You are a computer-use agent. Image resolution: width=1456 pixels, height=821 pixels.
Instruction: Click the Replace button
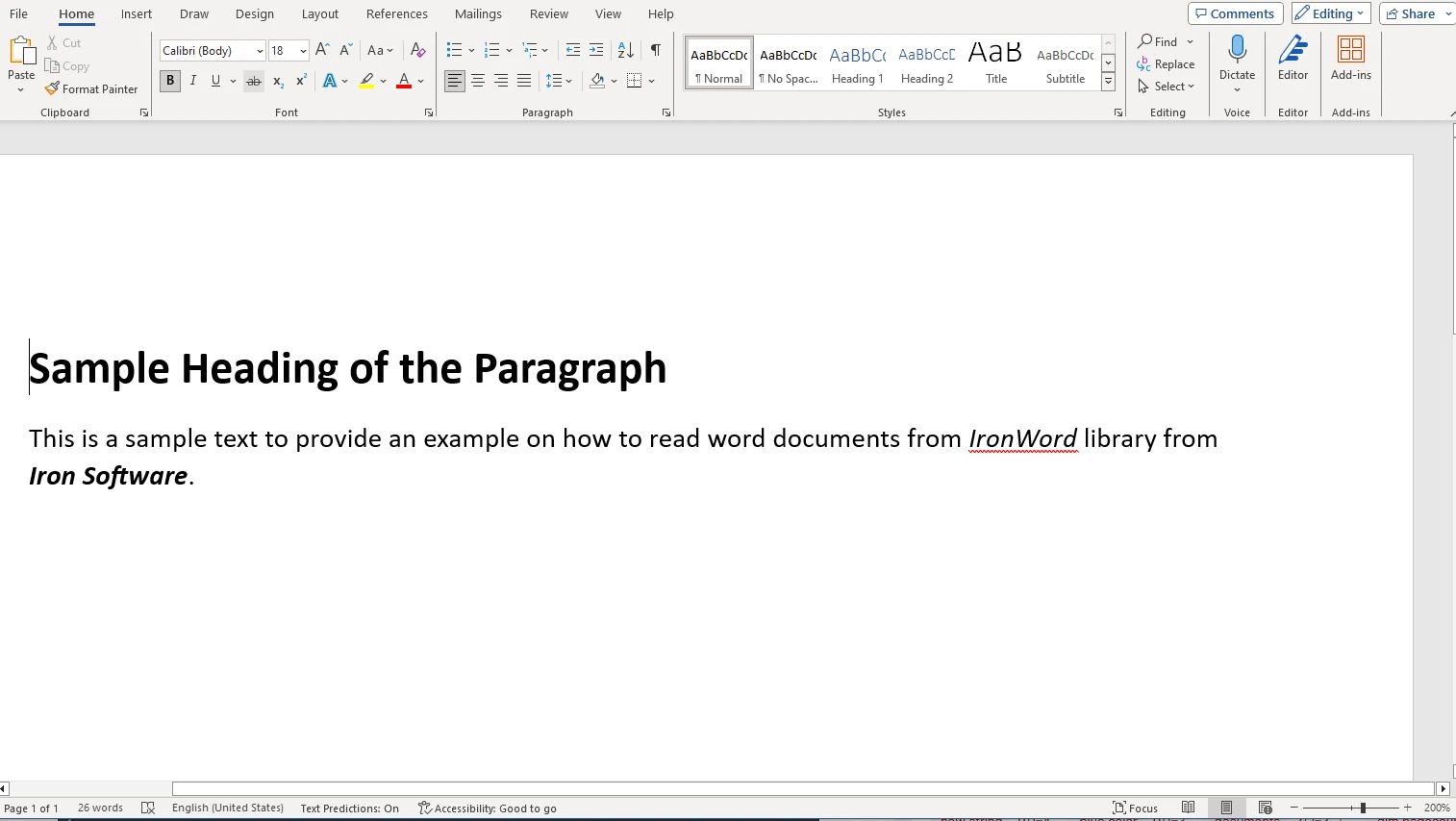pos(1166,64)
